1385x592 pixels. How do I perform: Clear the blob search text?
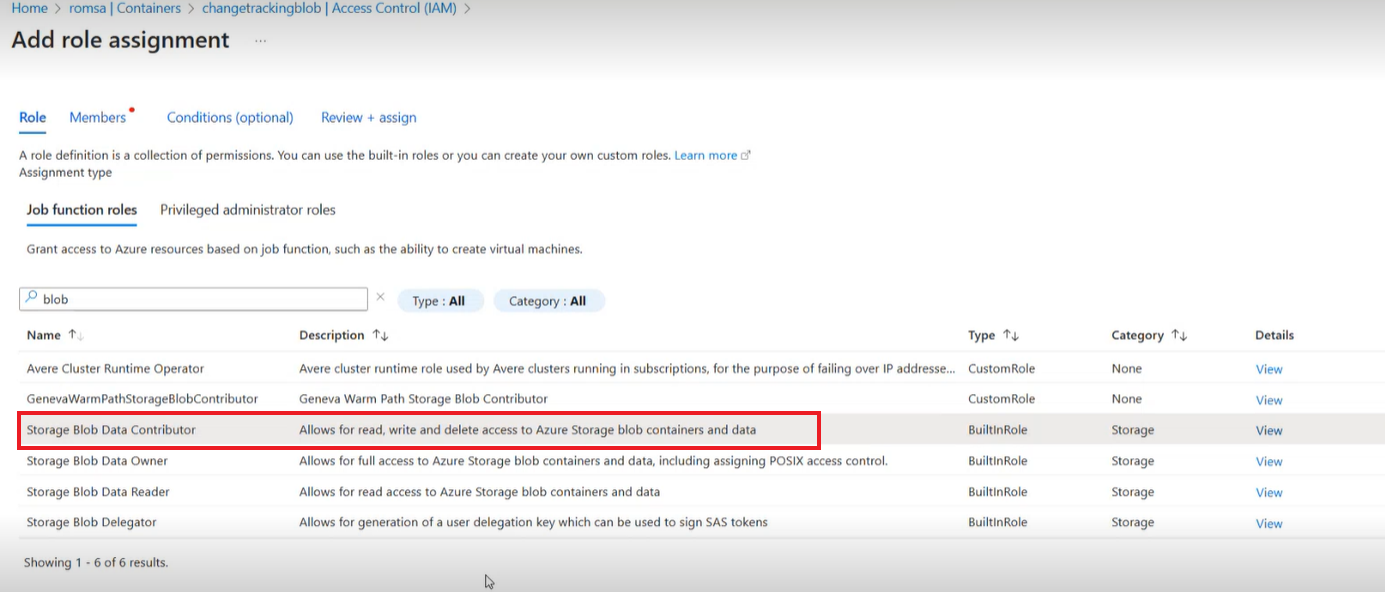click(380, 297)
